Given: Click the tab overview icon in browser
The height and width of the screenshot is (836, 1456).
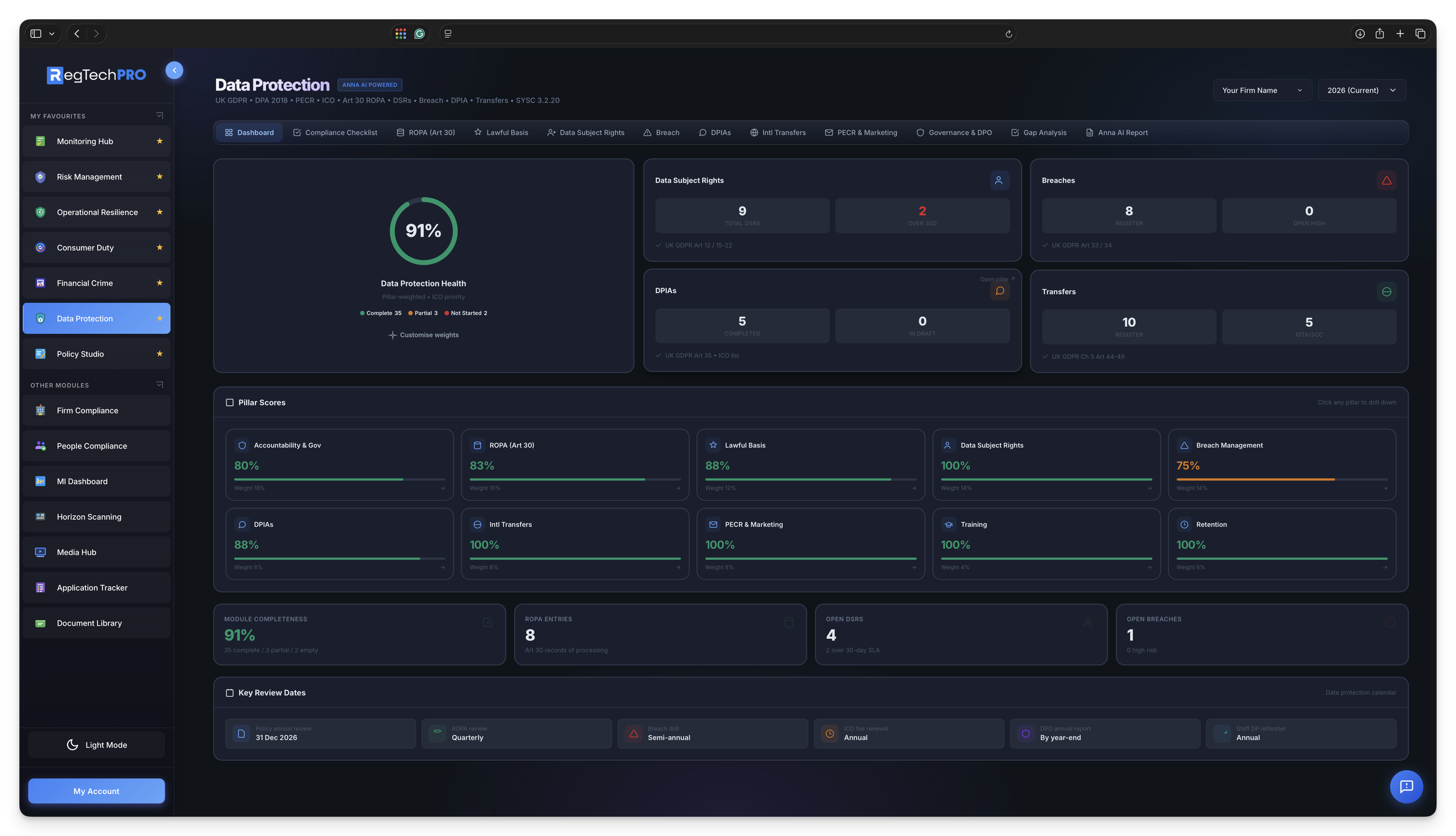Looking at the screenshot, I should pyautogui.click(x=1420, y=34).
